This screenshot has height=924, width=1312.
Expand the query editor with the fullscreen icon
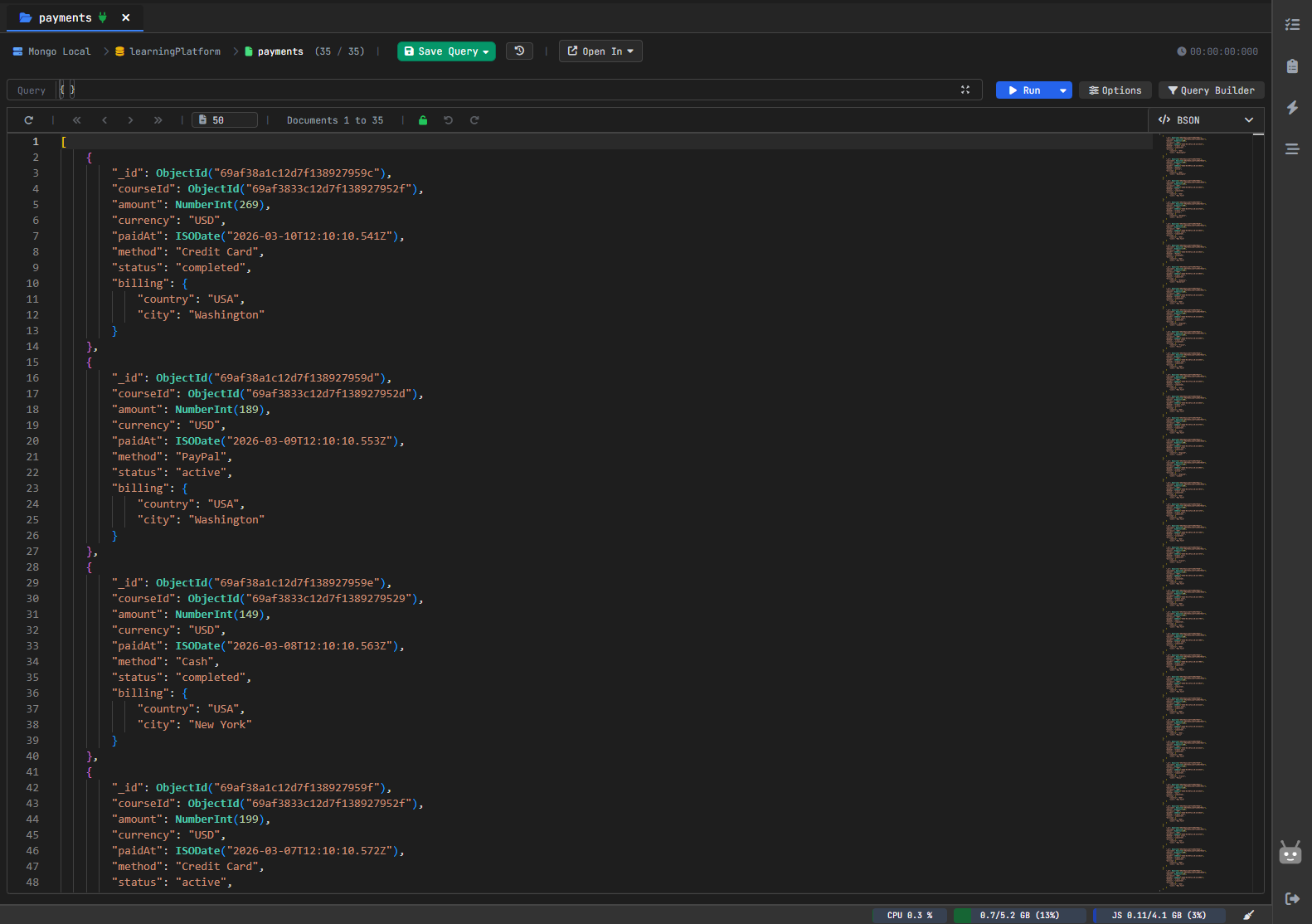(x=965, y=90)
